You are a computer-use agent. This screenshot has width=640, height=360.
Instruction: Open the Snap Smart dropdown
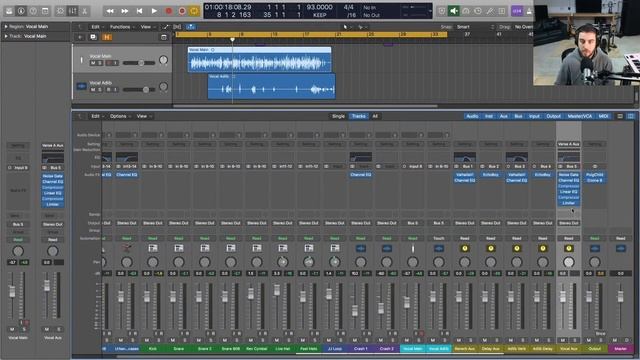pos(475,27)
